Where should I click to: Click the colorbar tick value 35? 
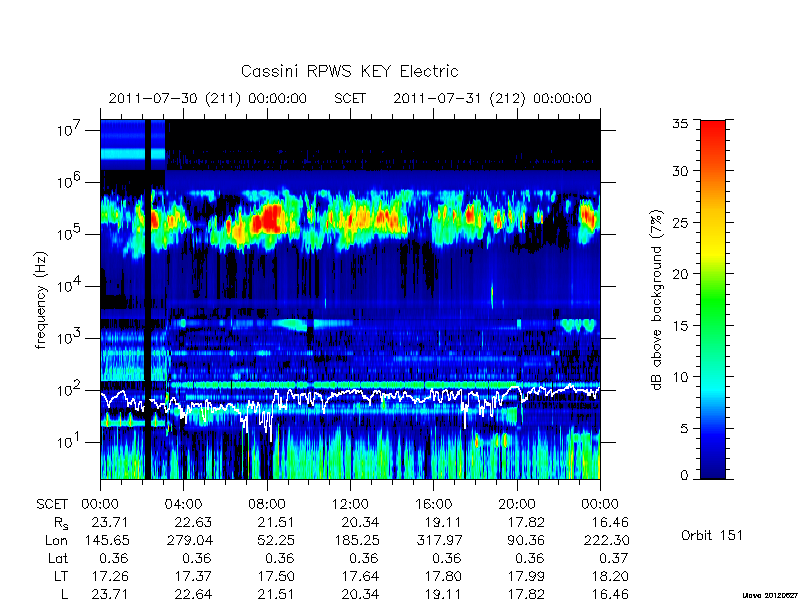pos(681,124)
